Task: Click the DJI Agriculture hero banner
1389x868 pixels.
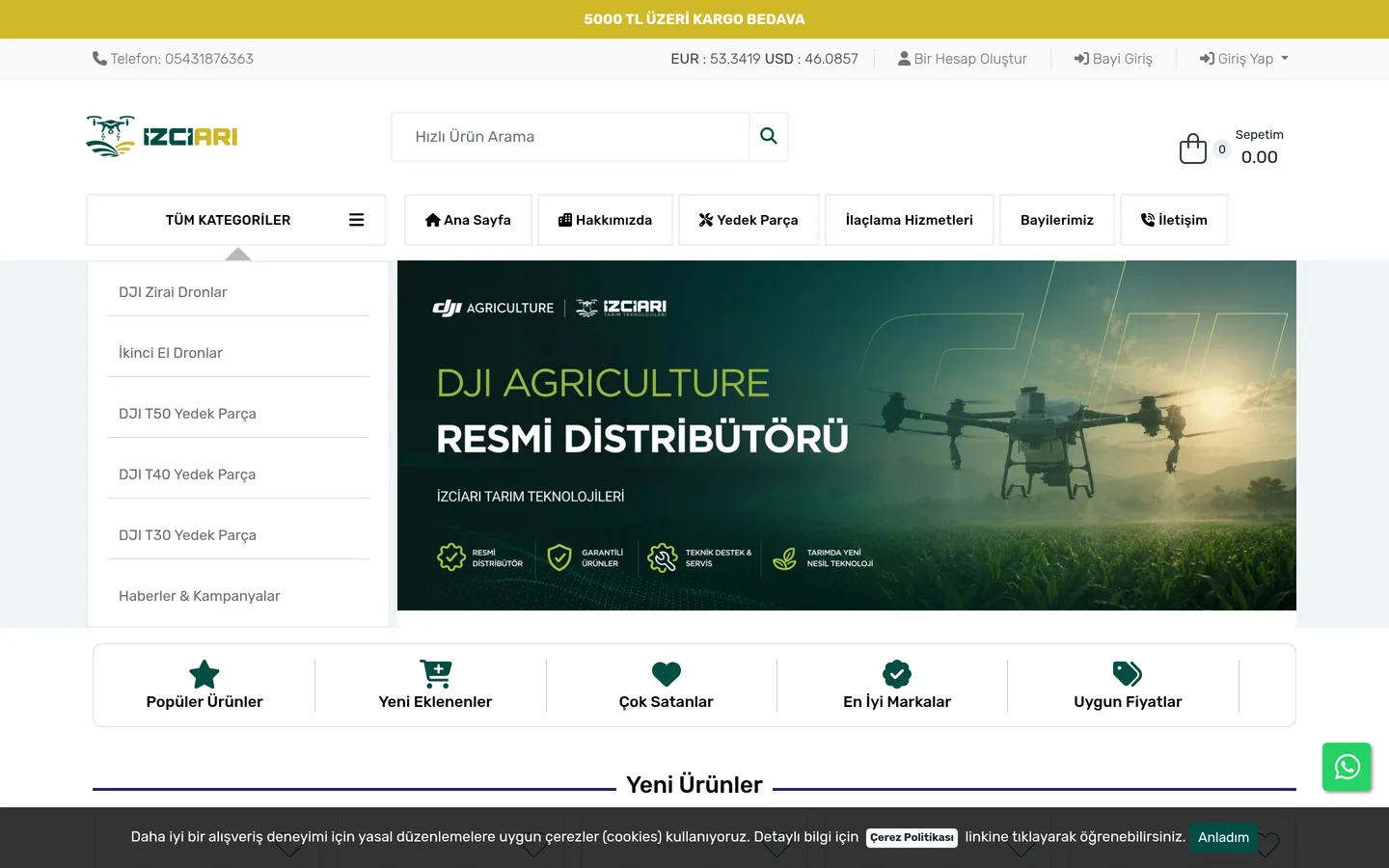Action: pyautogui.click(x=847, y=435)
